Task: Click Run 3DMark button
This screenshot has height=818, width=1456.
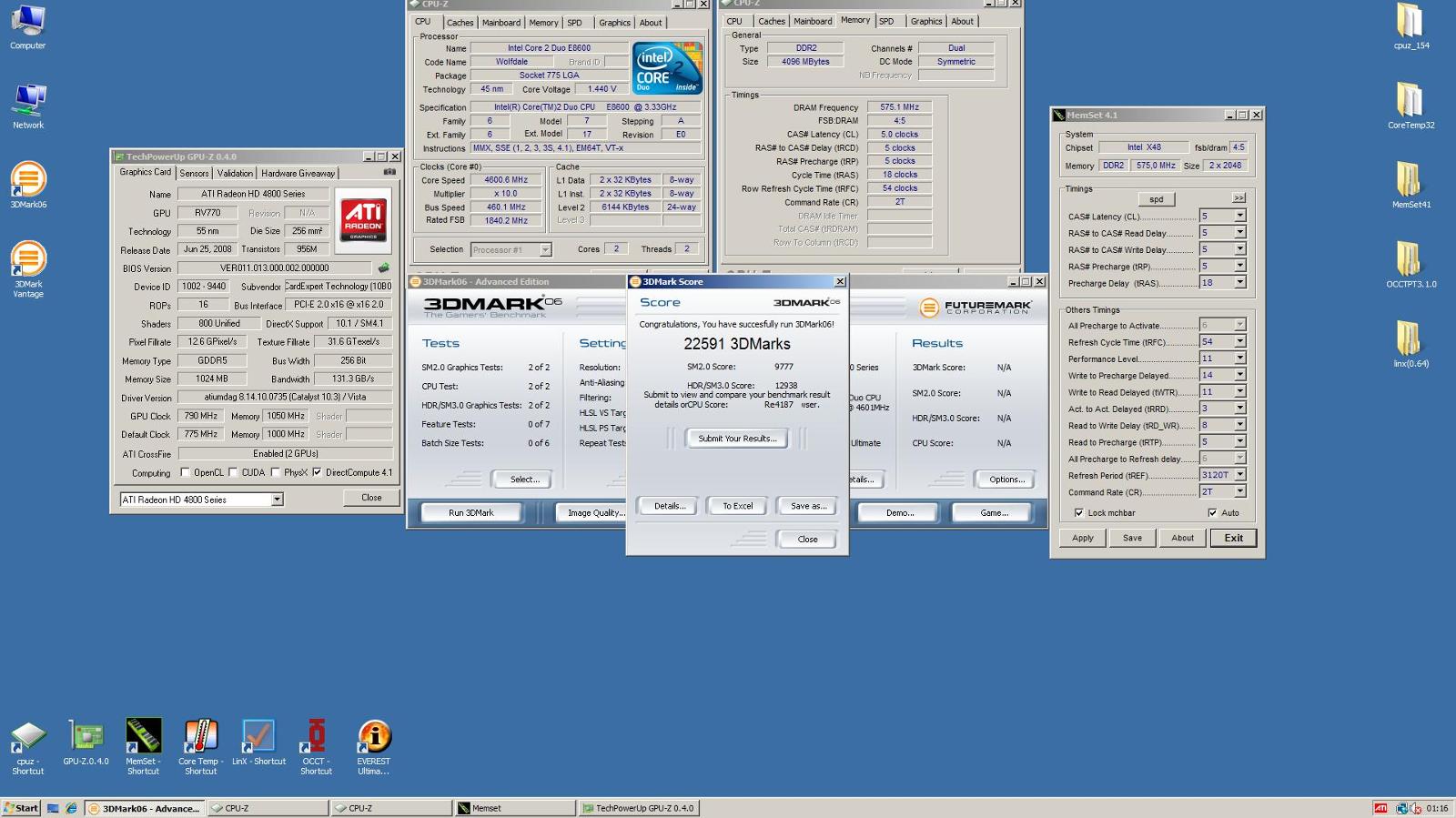Action: [x=470, y=513]
